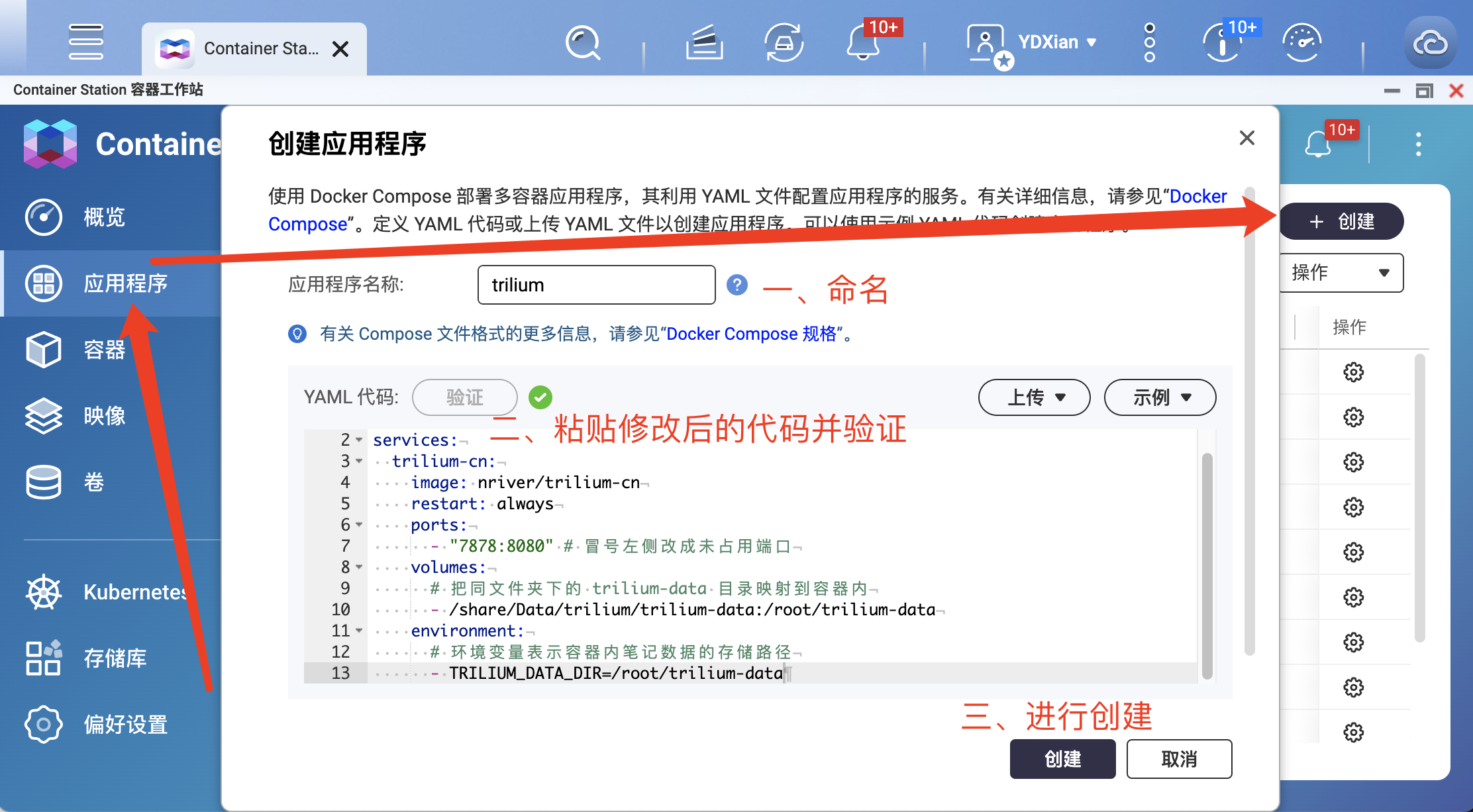Open the 卷 volumes sidebar item

pyautogui.click(x=111, y=482)
